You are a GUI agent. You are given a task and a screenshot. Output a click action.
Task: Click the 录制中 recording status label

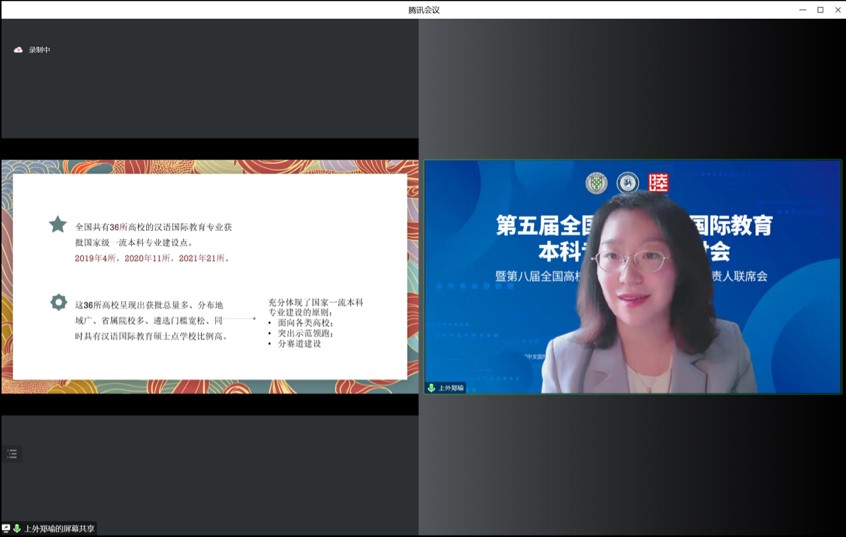[39, 50]
